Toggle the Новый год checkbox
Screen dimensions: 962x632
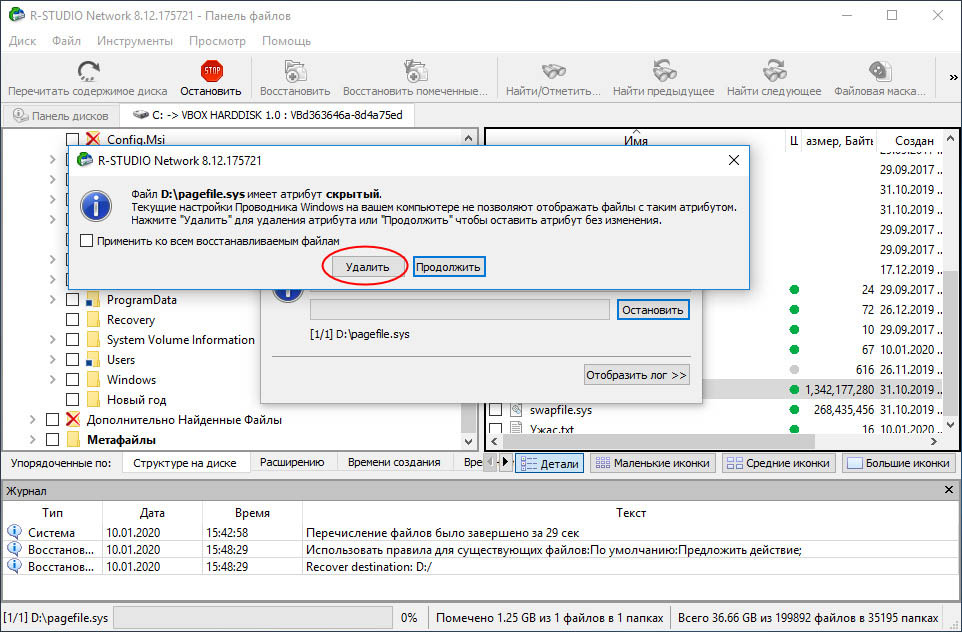point(72,400)
